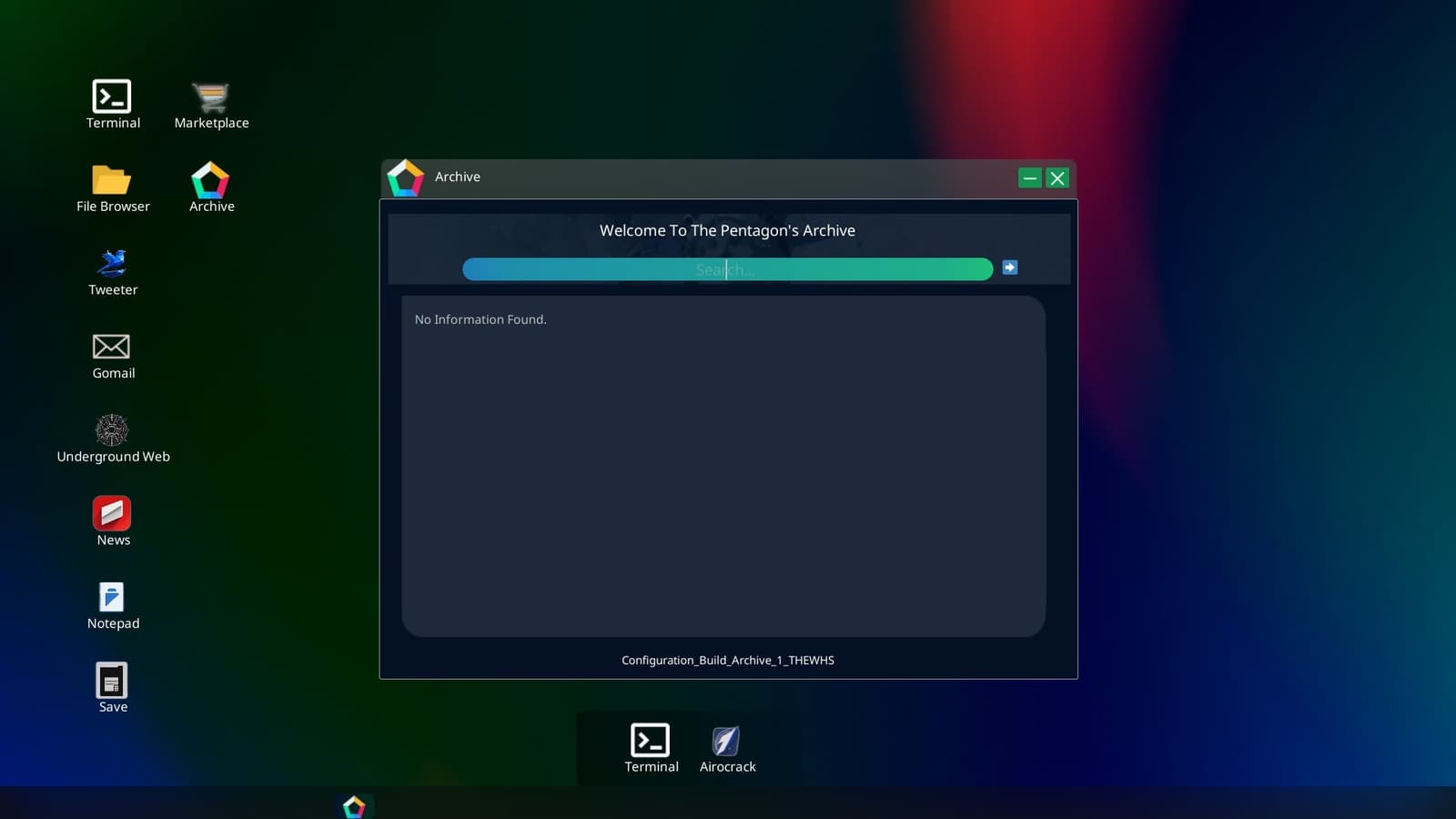Screen dimensions: 1456x819
Task: Focus the Archive search field
Action: 727,269
